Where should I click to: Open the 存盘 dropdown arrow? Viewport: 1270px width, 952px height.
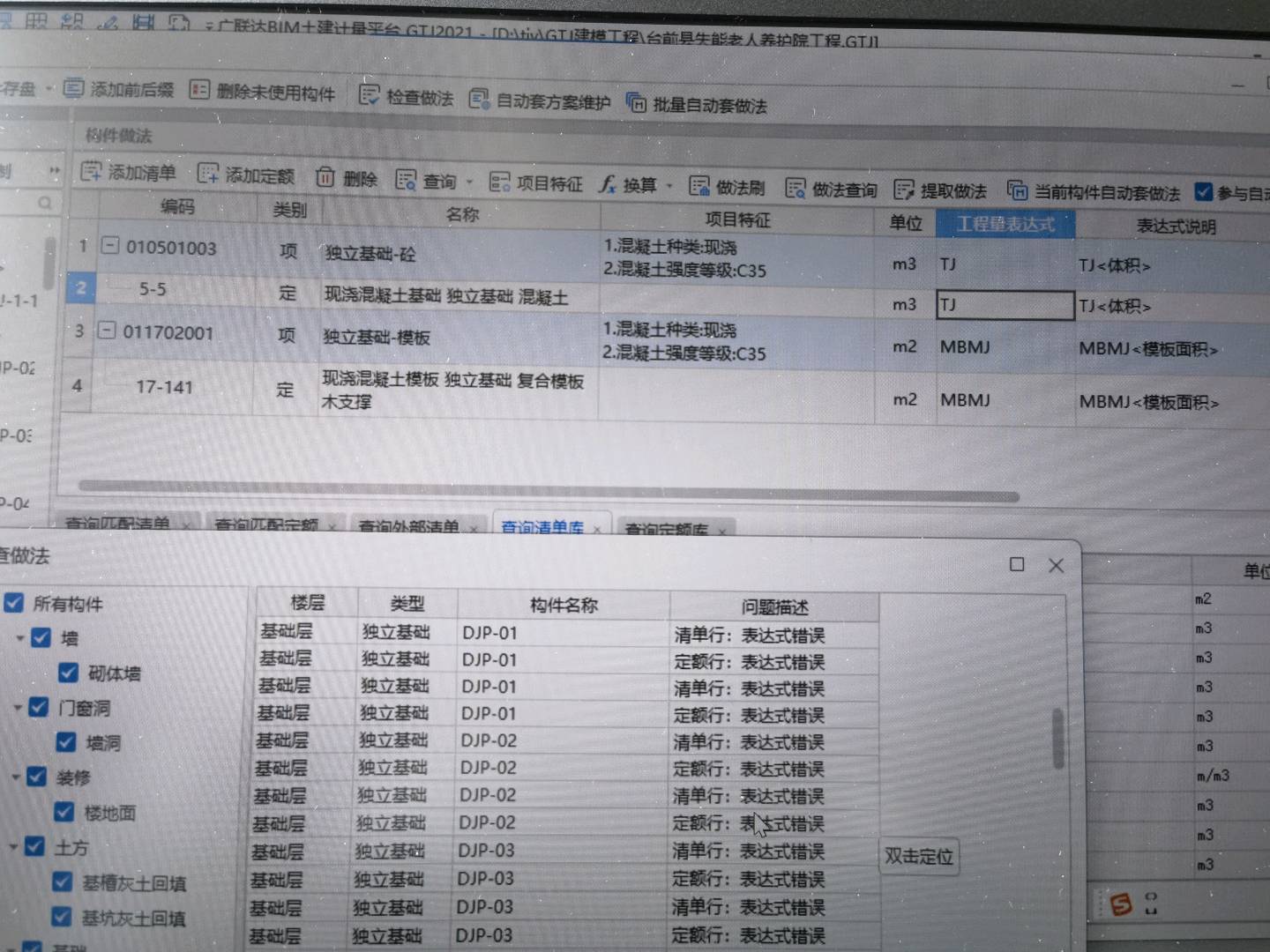49,87
